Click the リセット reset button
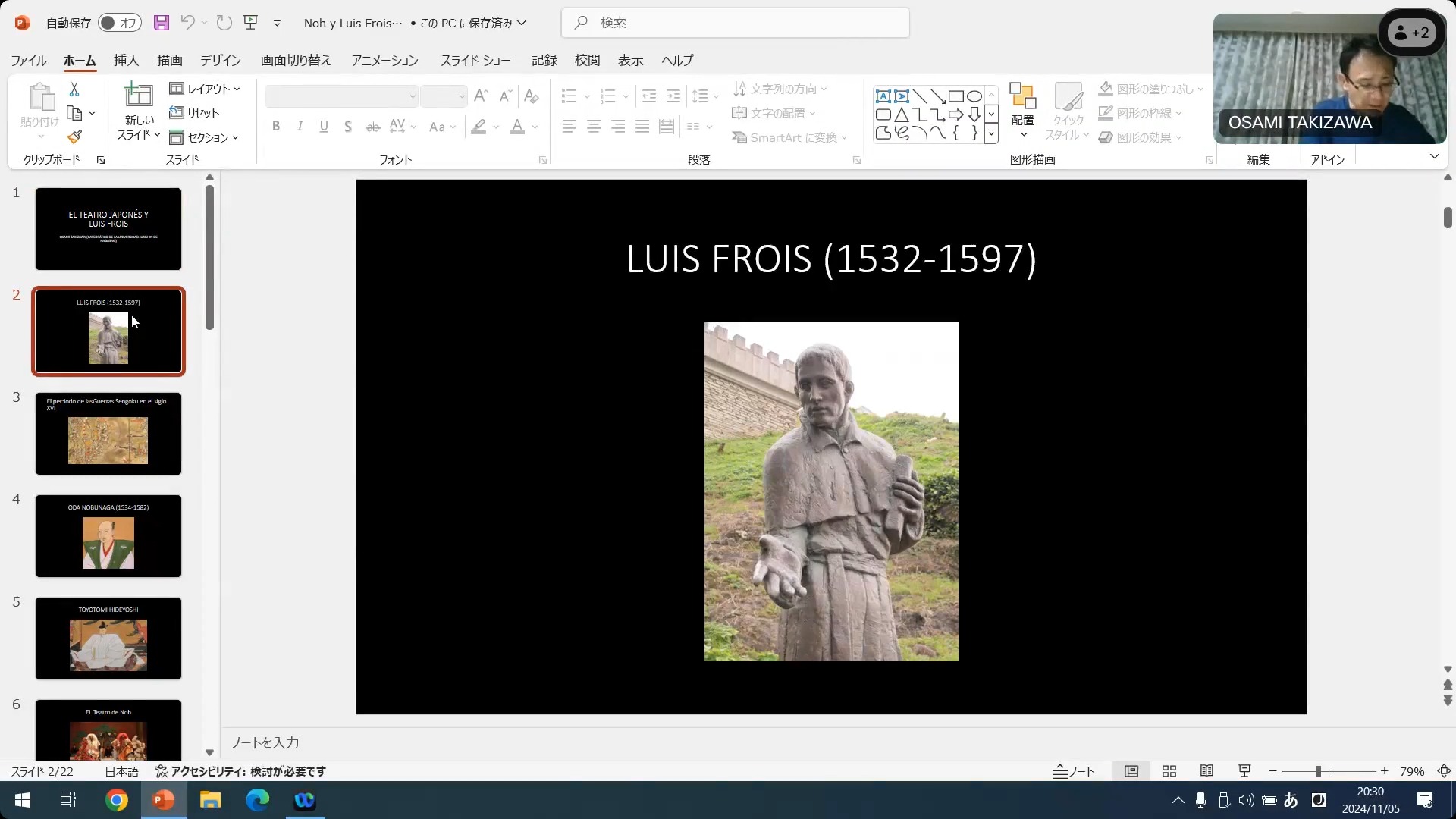 tap(194, 113)
